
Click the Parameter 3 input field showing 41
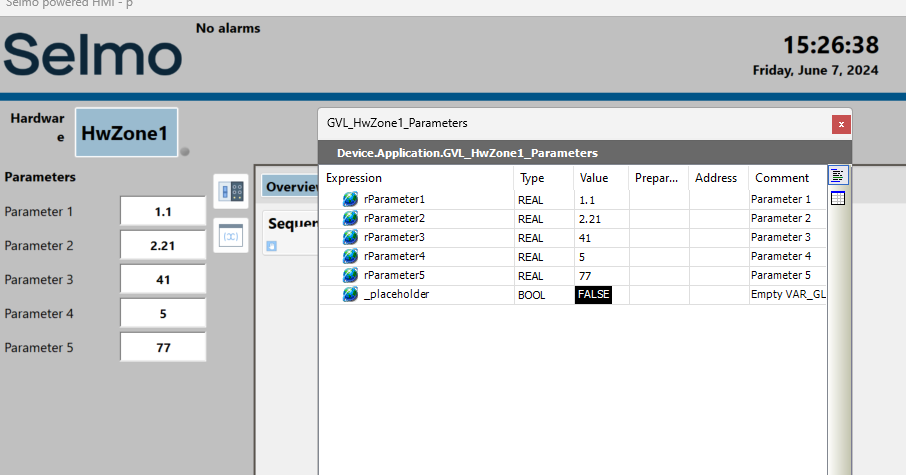coord(163,279)
